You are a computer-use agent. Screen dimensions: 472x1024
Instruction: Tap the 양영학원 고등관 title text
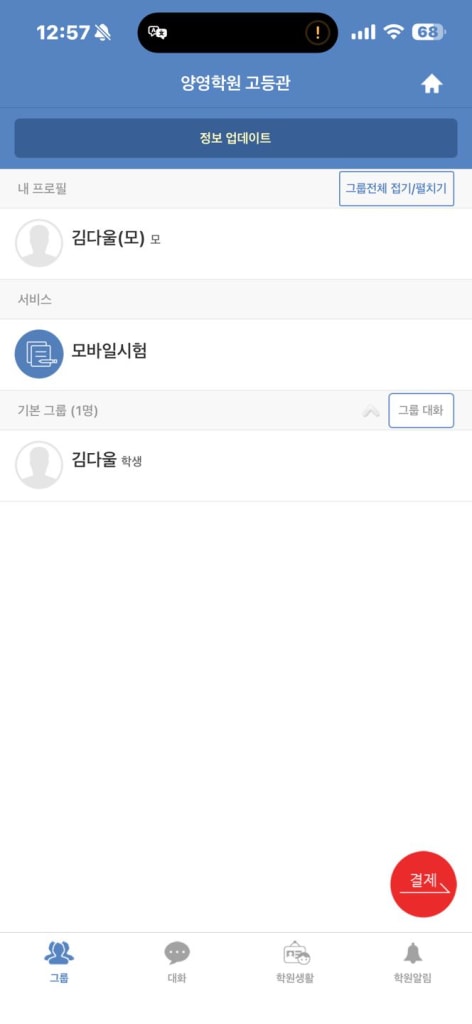(236, 84)
